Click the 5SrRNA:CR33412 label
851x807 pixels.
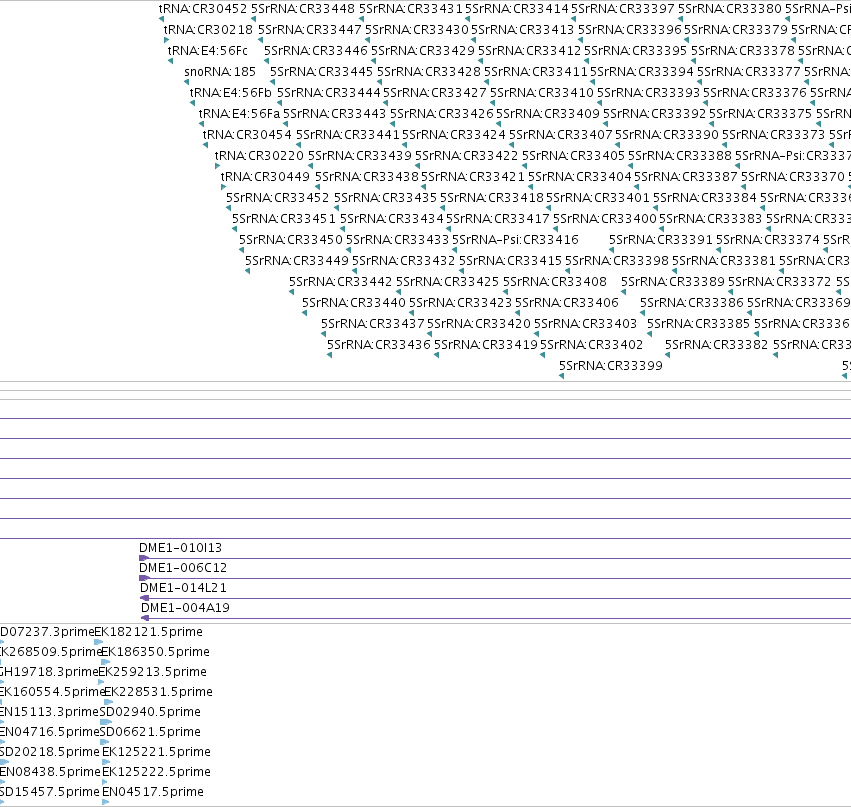click(530, 51)
